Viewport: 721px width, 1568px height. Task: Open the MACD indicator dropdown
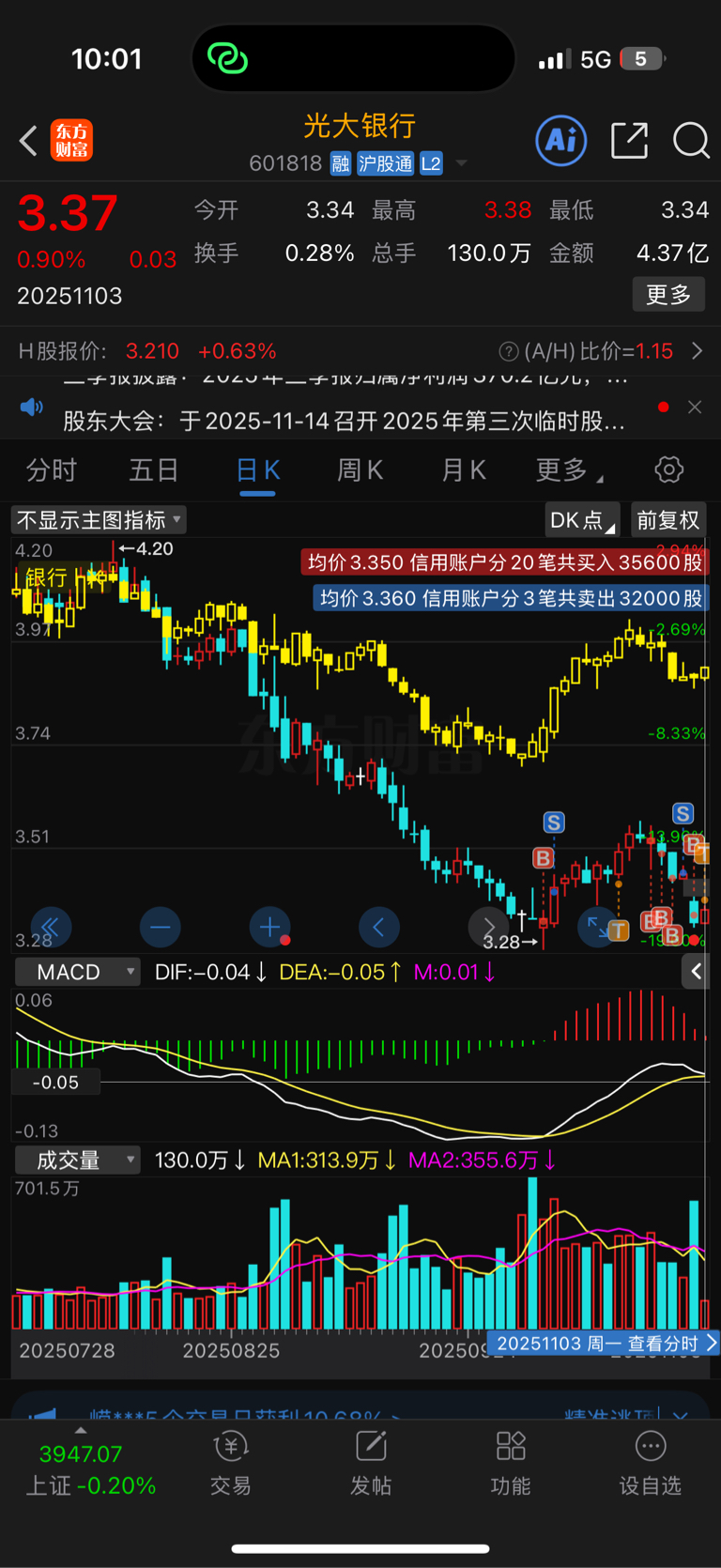[x=78, y=972]
